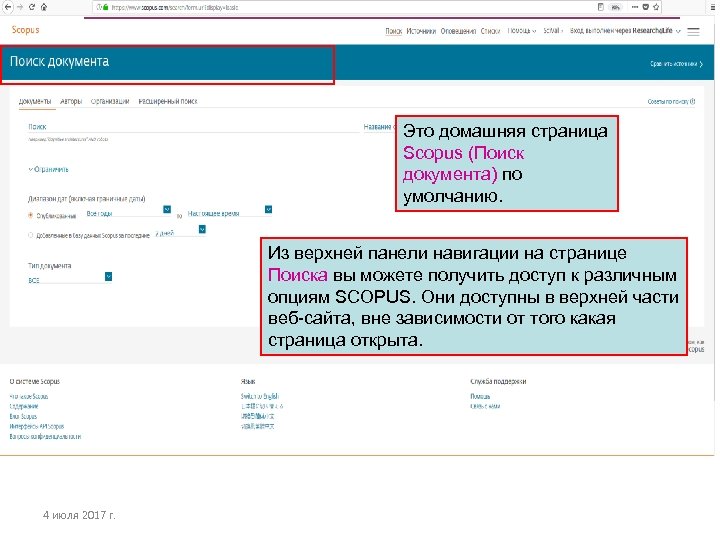Open the Scopus hamburger menu icon
Screen dimensions: 720x540
pos(693,32)
